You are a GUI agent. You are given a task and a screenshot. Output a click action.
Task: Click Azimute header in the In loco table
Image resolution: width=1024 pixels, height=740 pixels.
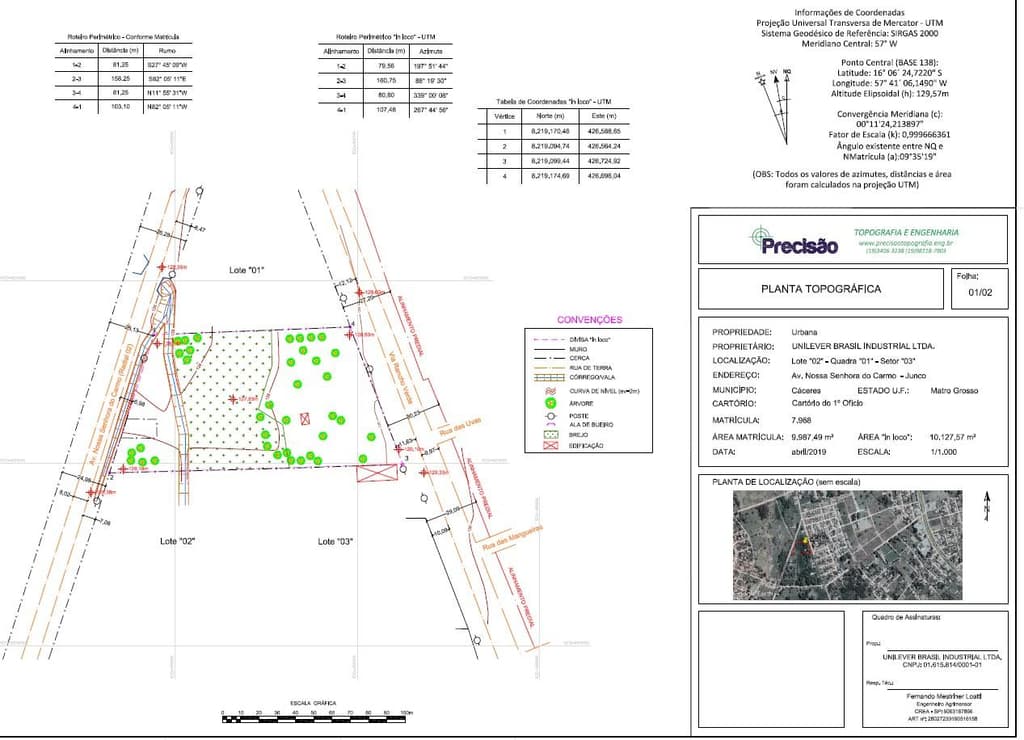coord(430,51)
